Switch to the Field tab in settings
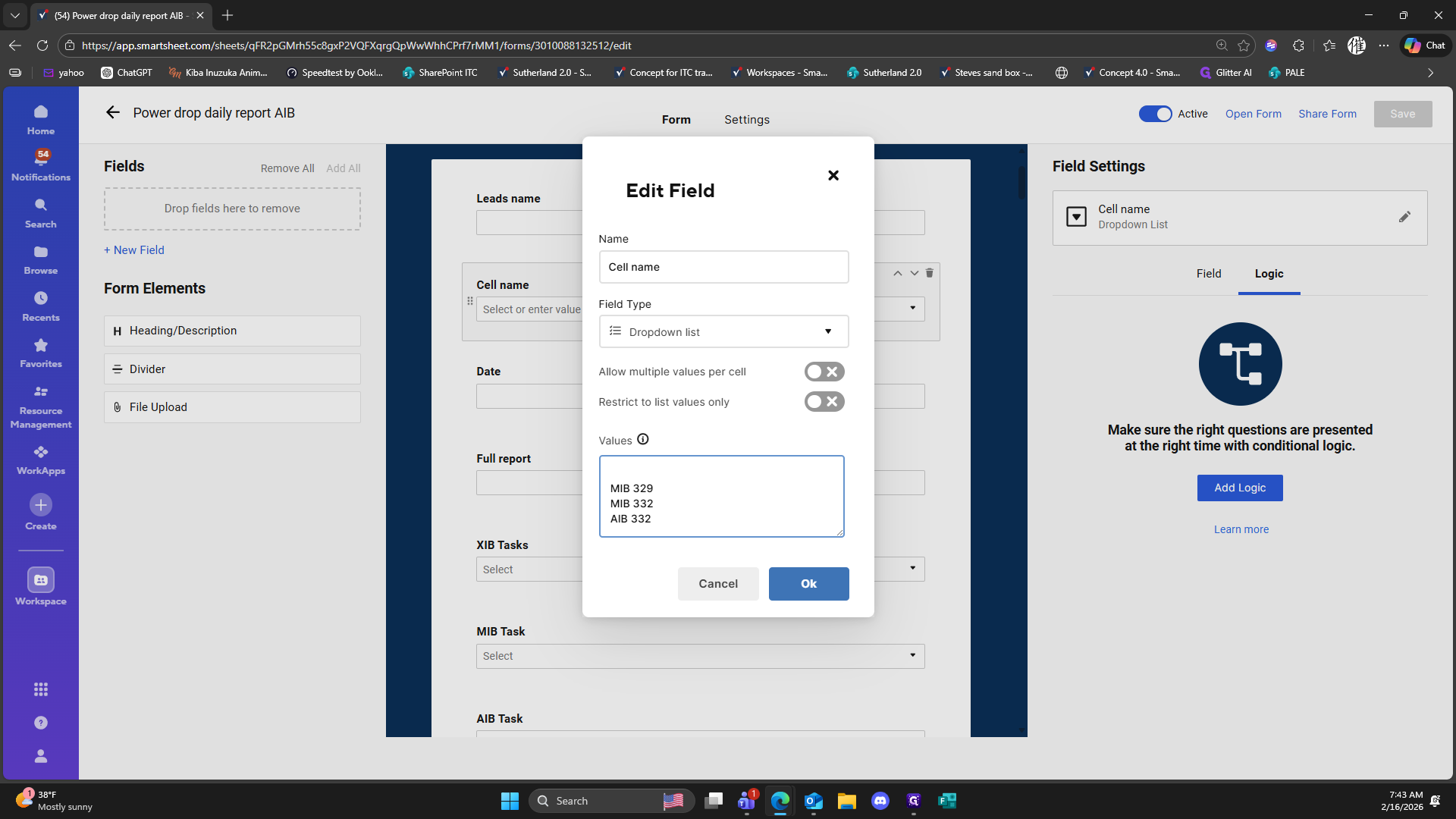 click(1208, 274)
